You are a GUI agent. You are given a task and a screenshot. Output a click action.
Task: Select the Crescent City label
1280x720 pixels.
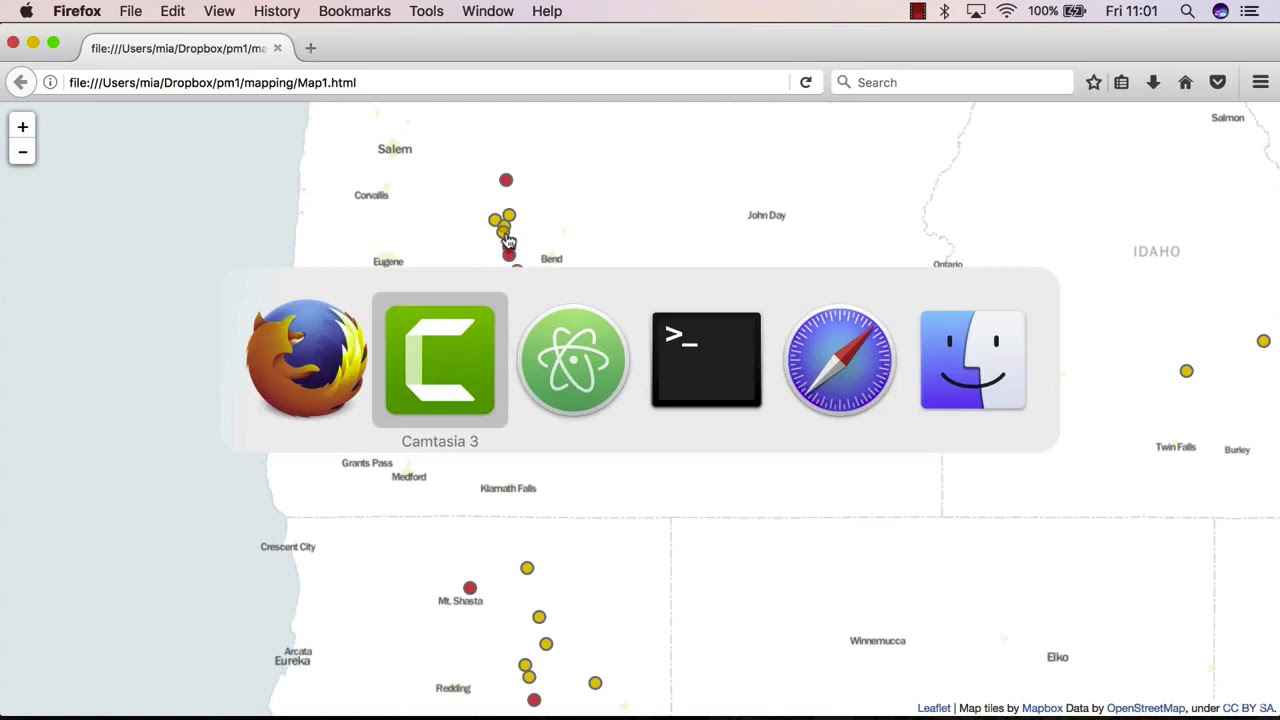(288, 547)
